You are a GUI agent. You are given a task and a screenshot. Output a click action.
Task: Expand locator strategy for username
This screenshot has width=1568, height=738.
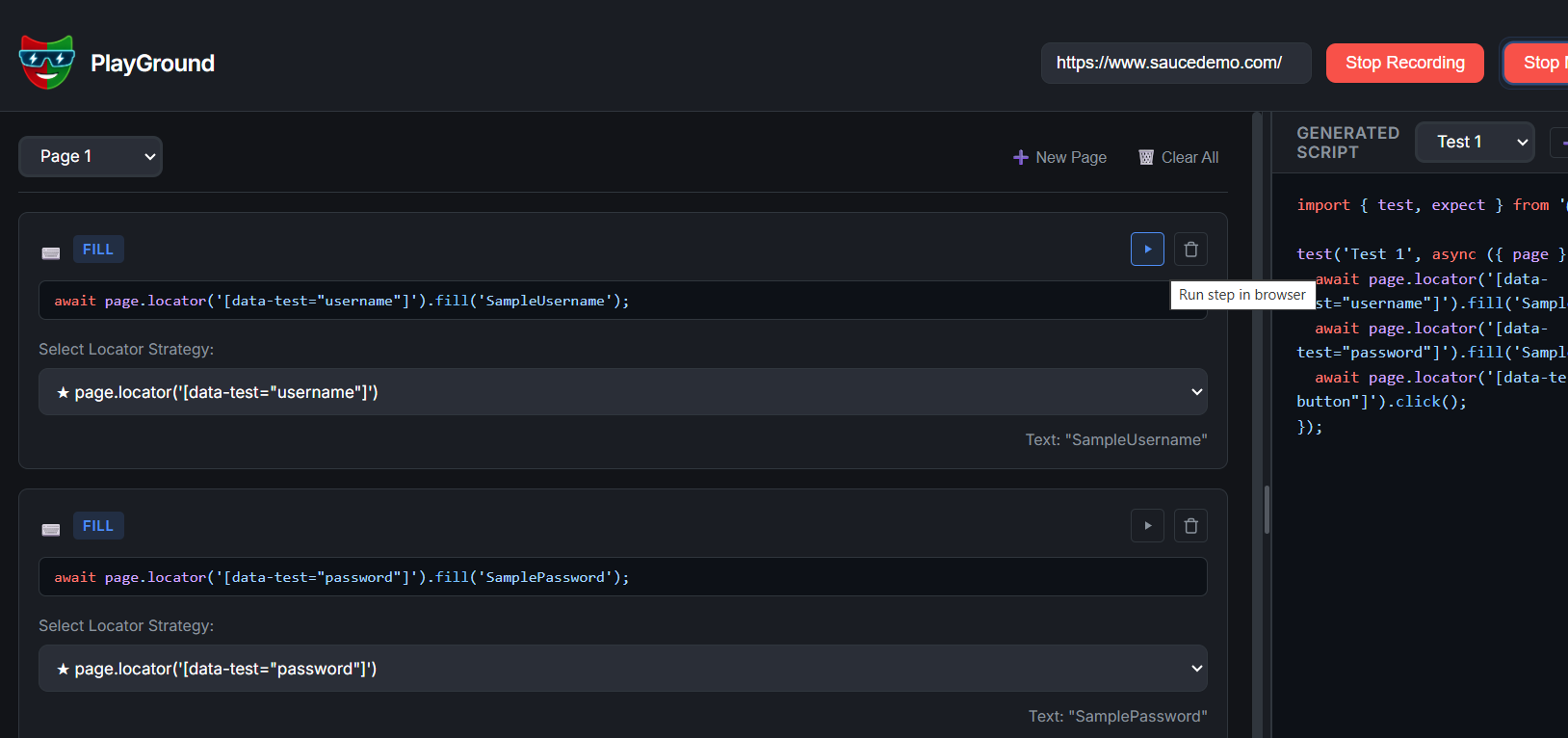click(x=623, y=392)
